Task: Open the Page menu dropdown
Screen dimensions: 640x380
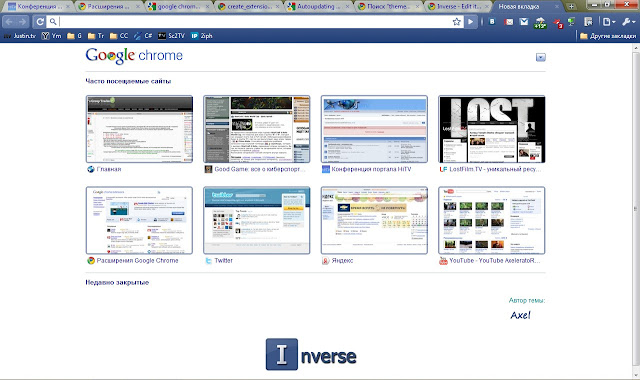Action: pyautogui.click(x=609, y=22)
